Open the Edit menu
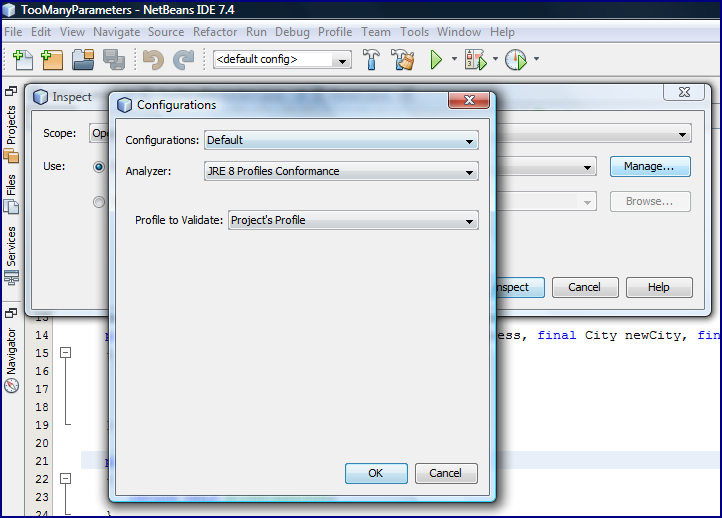The width and height of the screenshot is (722, 518). 41,32
